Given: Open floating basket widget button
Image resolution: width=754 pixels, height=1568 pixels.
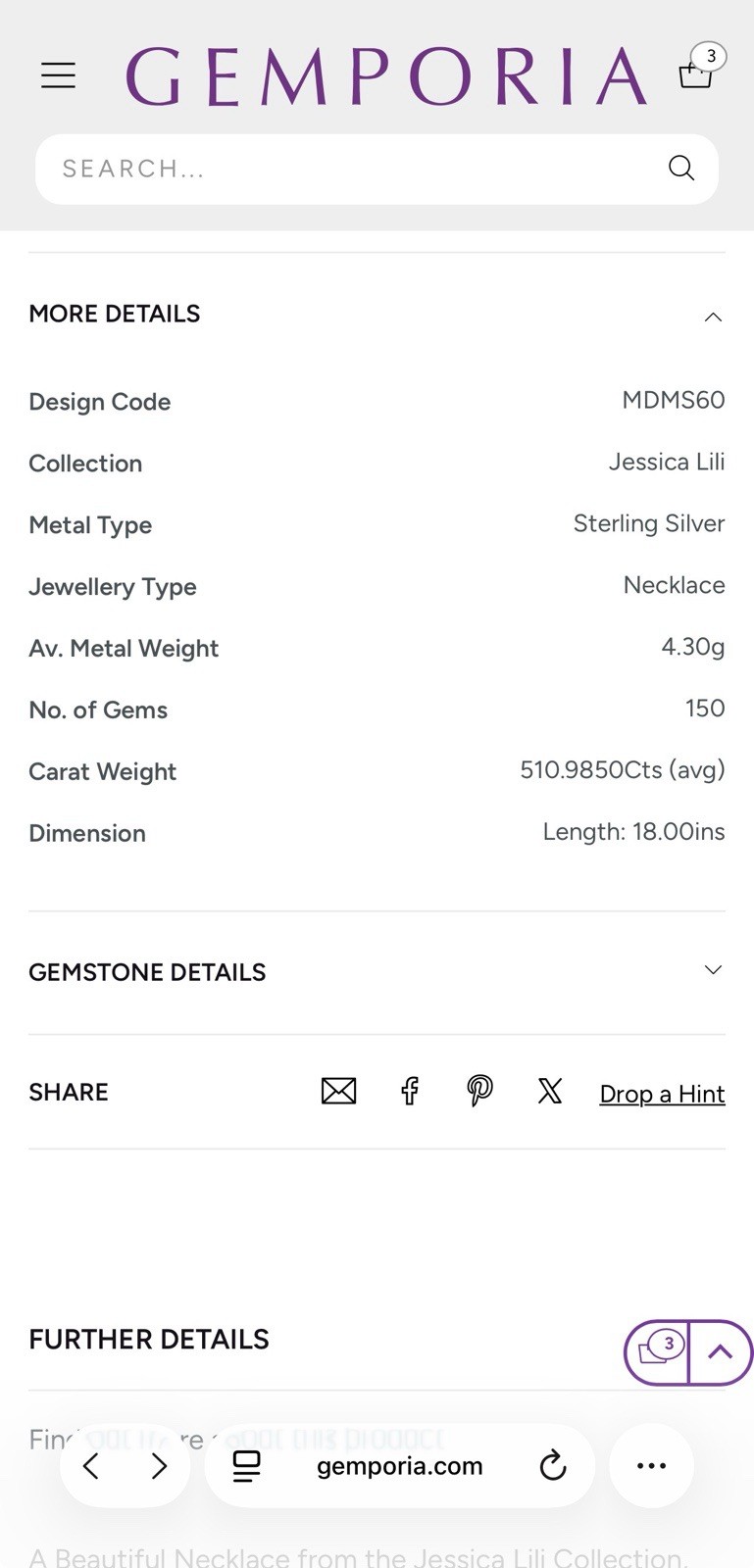Looking at the screenshot, I should coord(657,1352).
